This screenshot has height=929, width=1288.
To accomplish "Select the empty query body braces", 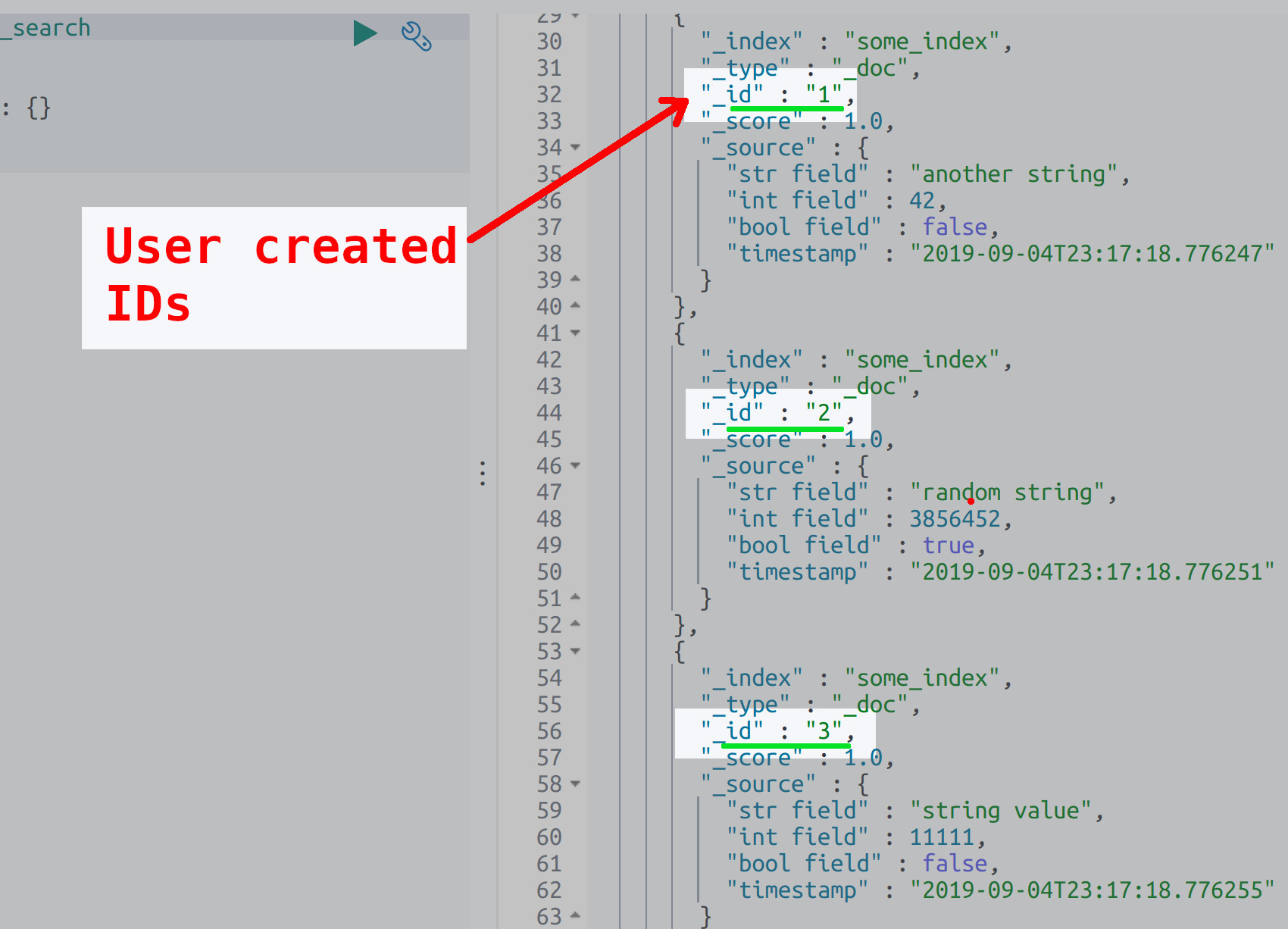I will 39,108.
